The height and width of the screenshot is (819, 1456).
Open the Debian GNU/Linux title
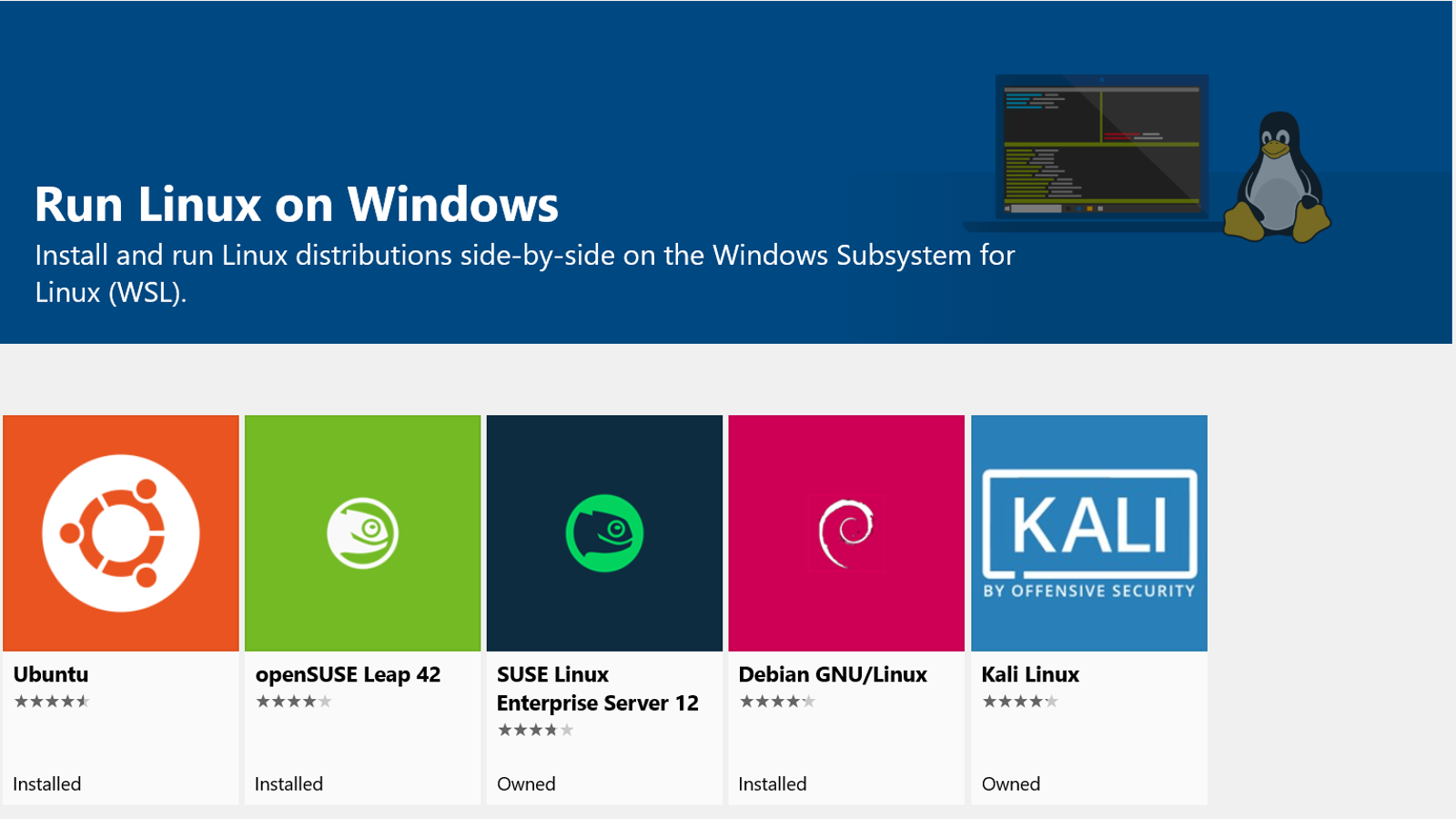pyautogui.click(x=833, y=674)
